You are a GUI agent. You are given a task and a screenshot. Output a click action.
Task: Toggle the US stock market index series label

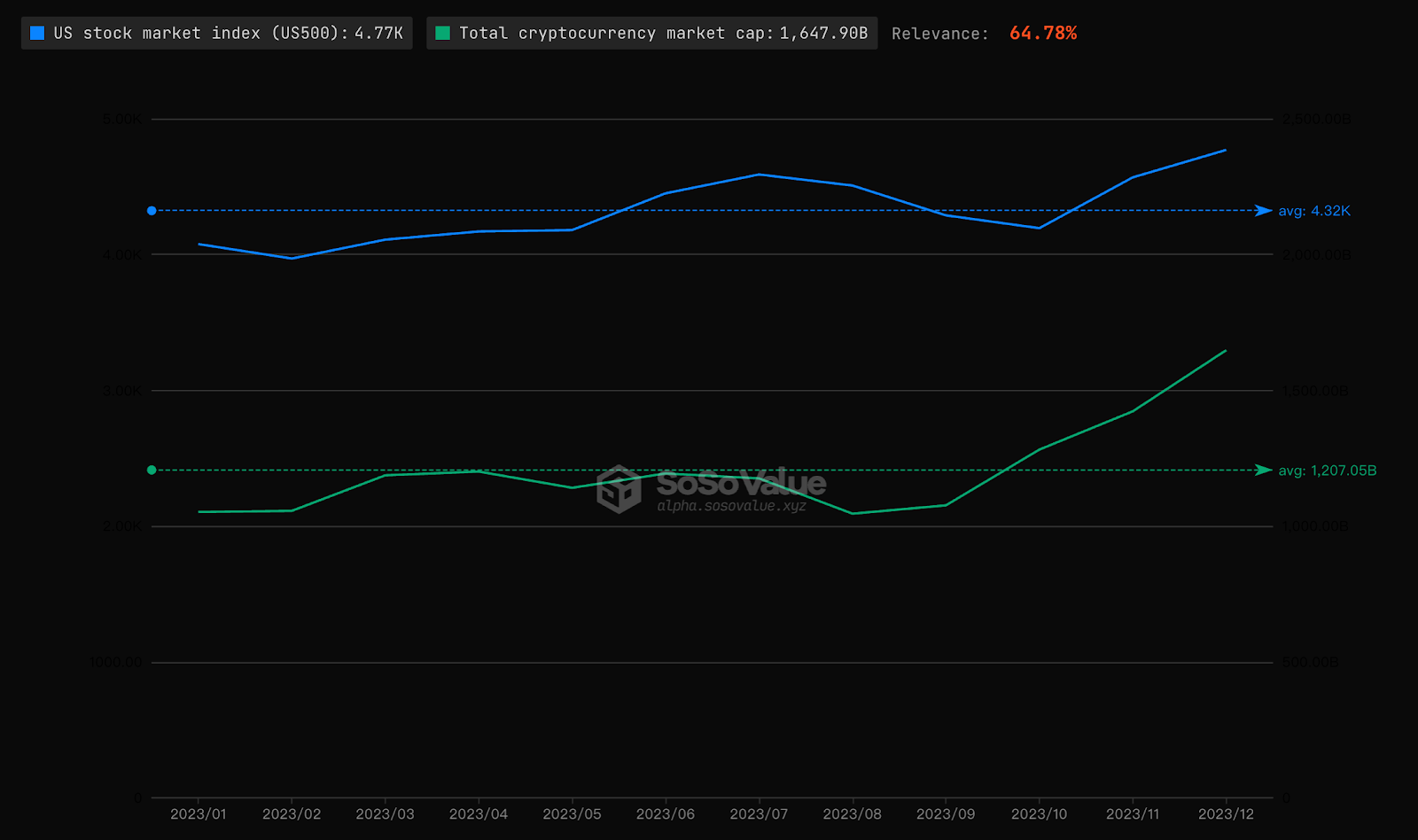pos(228,34)
